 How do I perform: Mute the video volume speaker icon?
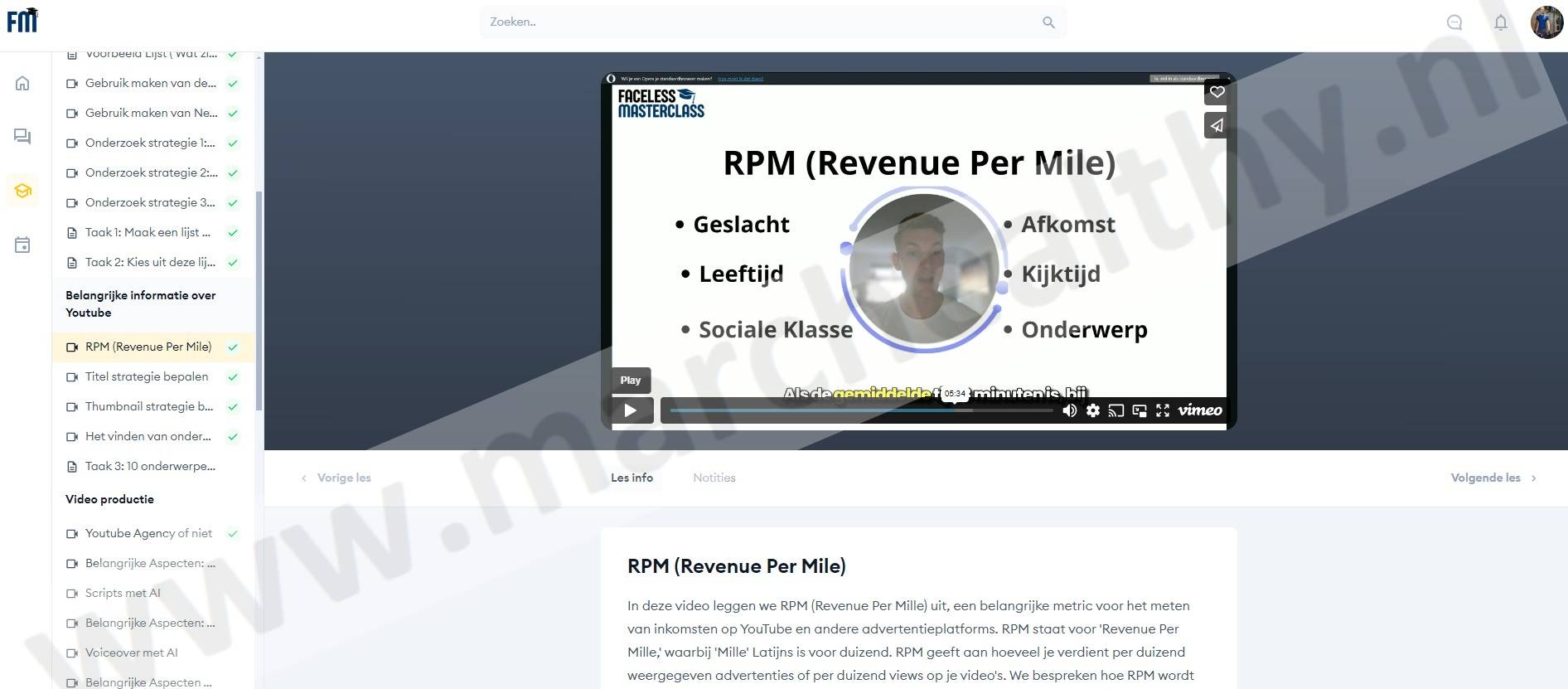tap(1069, 410)
